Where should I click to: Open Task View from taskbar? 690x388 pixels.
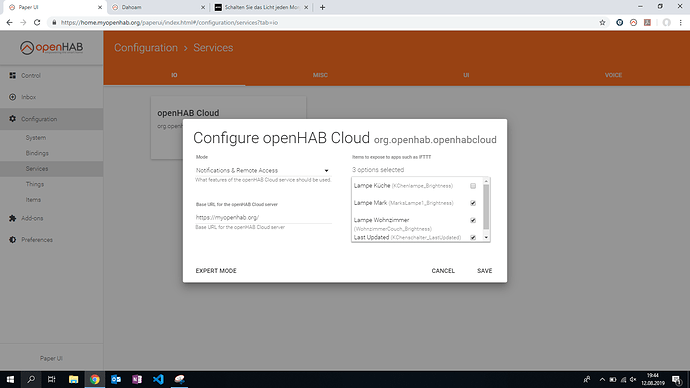tap(51, 379)
